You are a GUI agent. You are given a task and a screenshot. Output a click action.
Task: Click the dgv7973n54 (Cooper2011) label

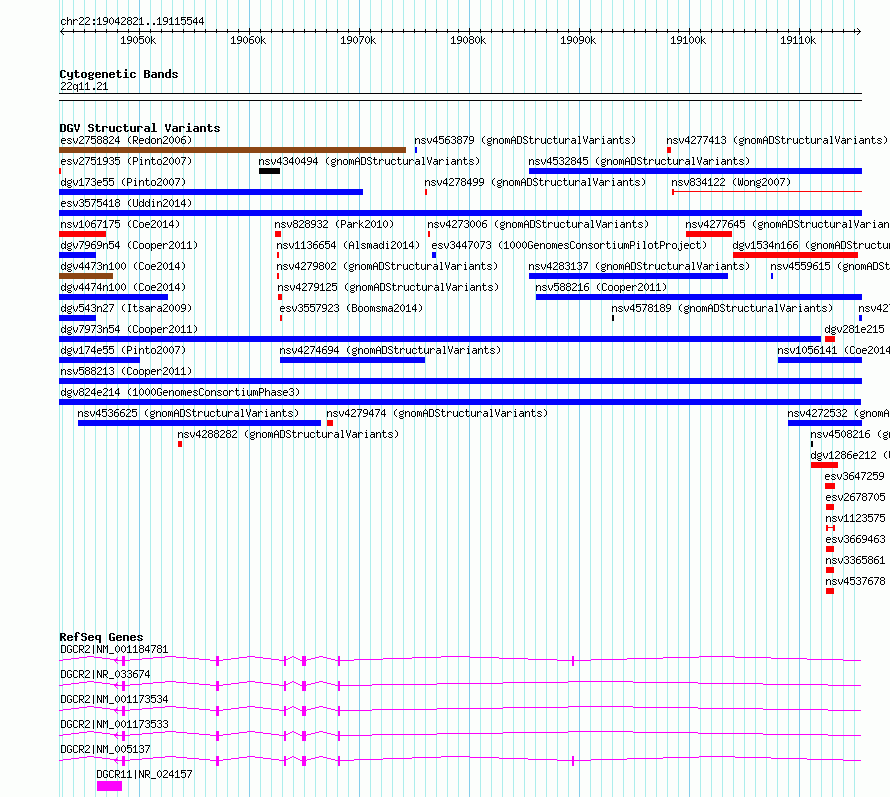coord(129,329)
